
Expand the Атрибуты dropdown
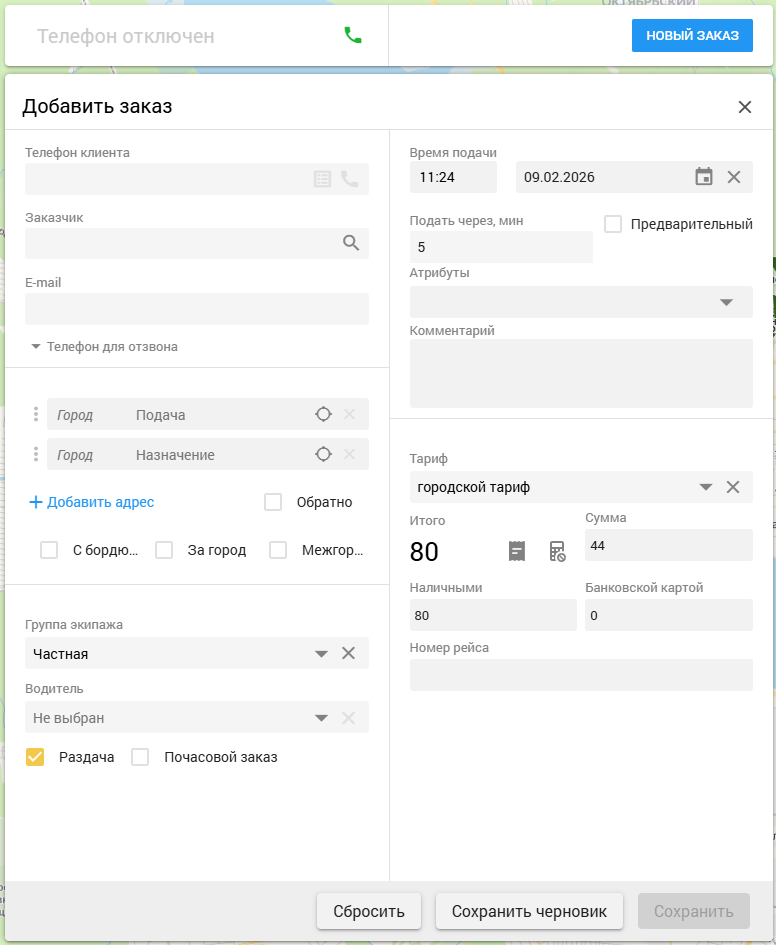pos(727,302)
